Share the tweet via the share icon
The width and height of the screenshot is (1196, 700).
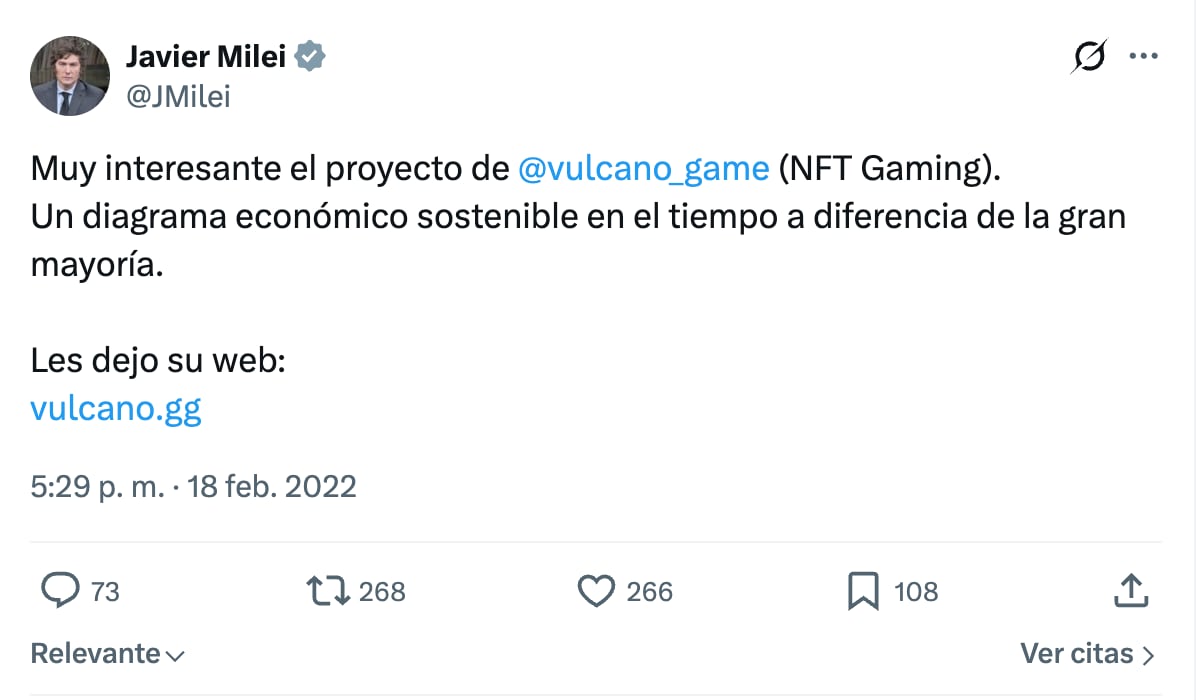[x=1131, y=591]
